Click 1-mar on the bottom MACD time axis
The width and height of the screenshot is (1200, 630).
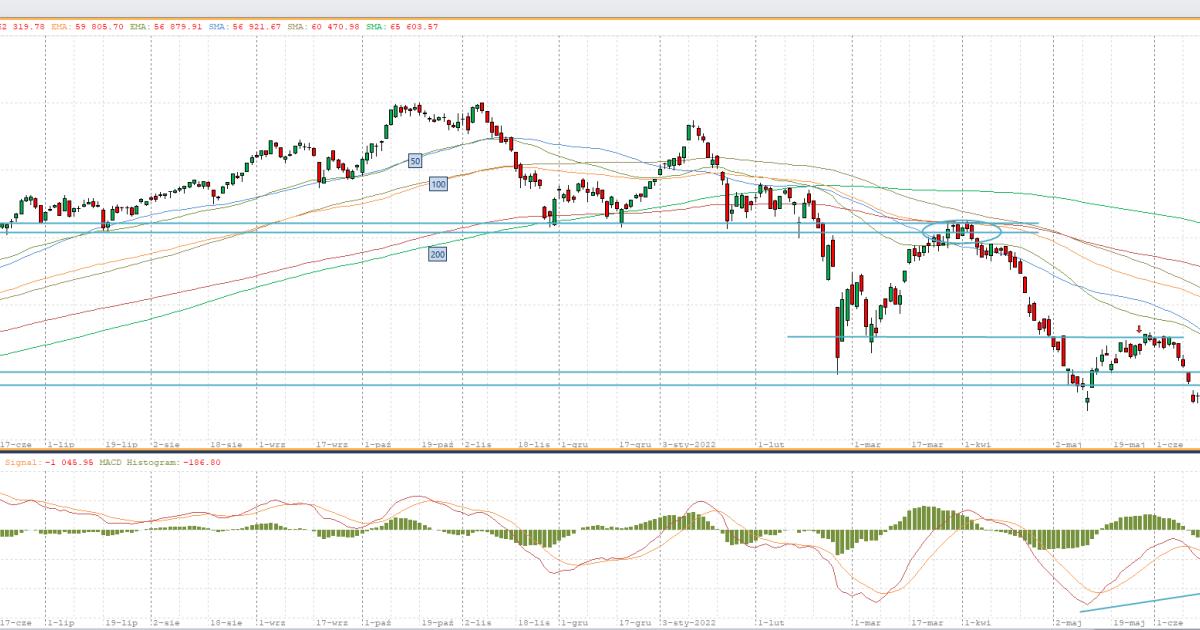pos(866,621)
